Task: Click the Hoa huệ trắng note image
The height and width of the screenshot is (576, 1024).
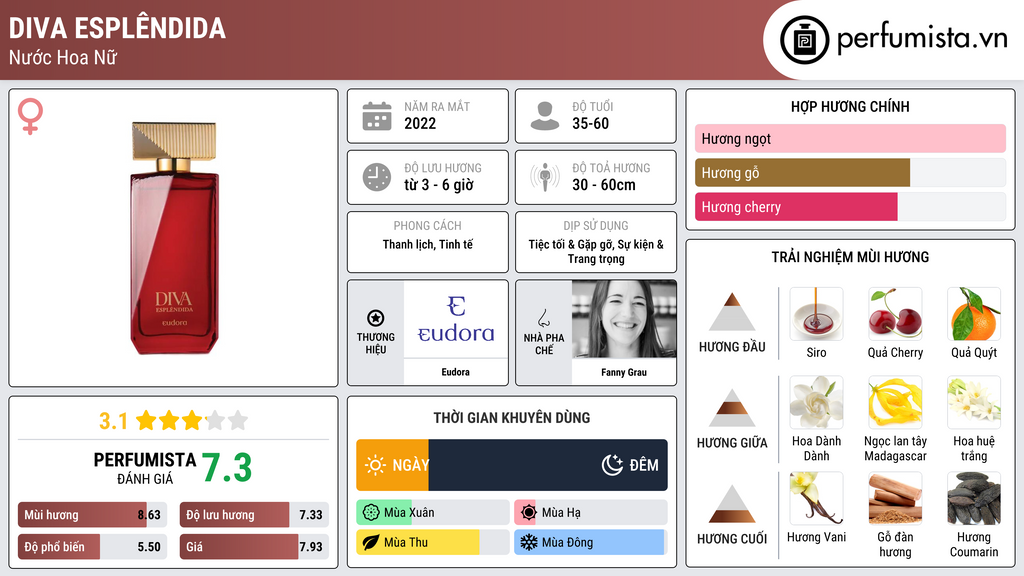Action: click(x=974, y=402)
